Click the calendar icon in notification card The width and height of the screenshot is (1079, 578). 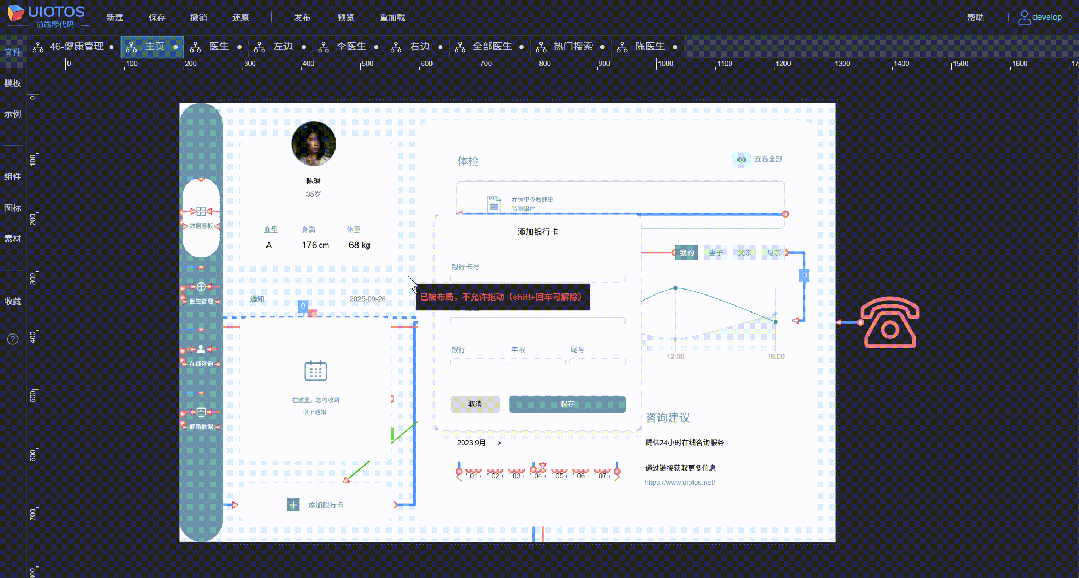click(315, 370)
